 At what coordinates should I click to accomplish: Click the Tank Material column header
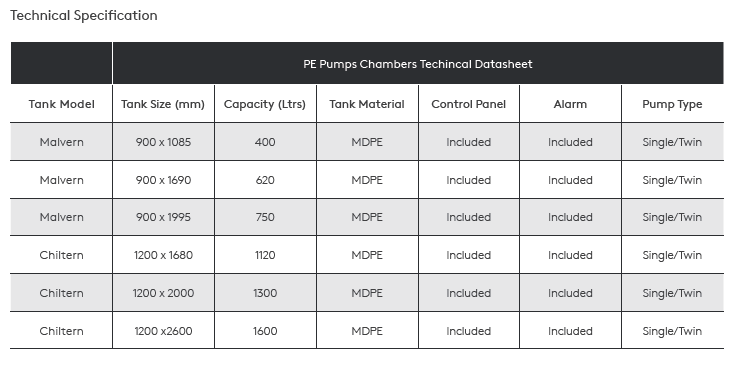367,104
